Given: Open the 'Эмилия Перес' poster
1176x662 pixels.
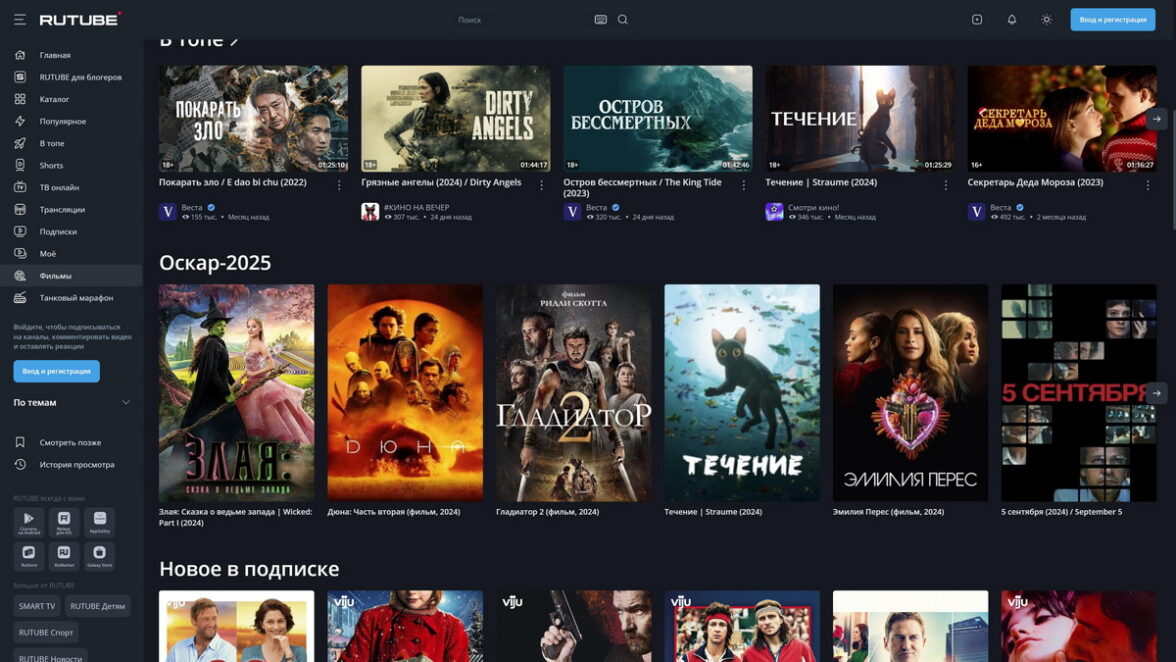Looking at the screenshot, I should 910,392.
